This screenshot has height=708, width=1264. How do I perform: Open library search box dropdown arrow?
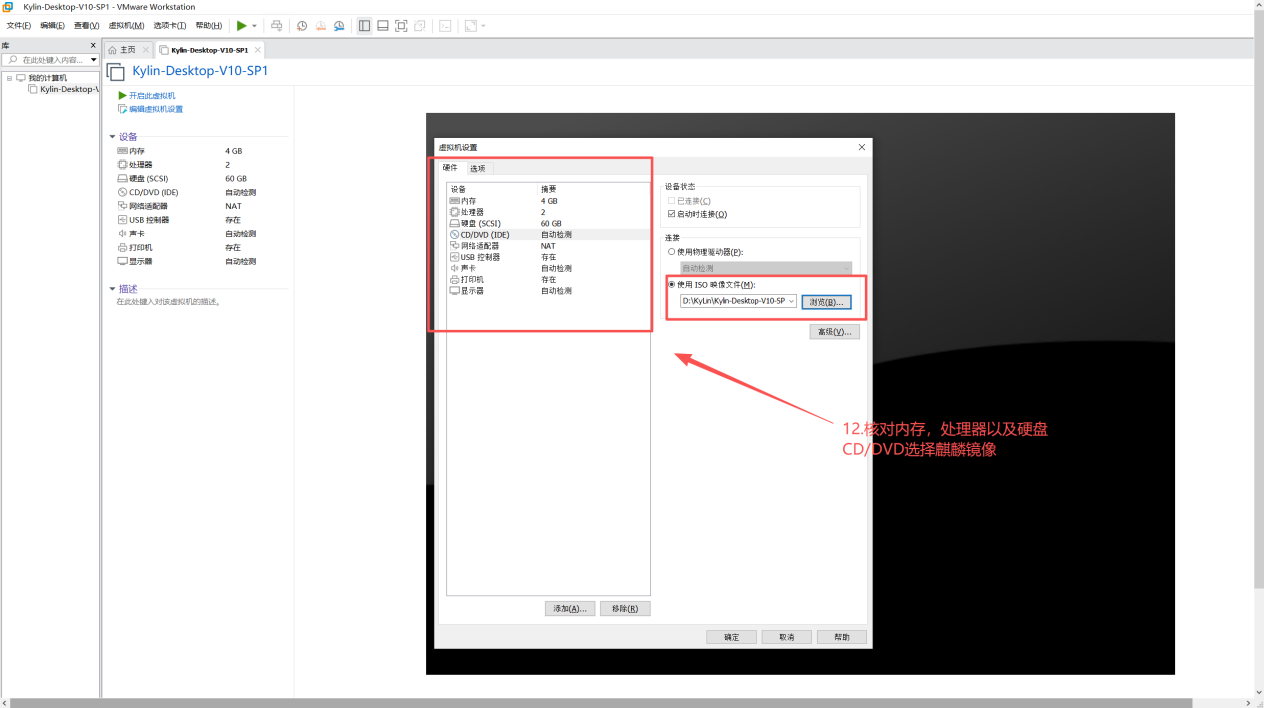tap(93, 60)
